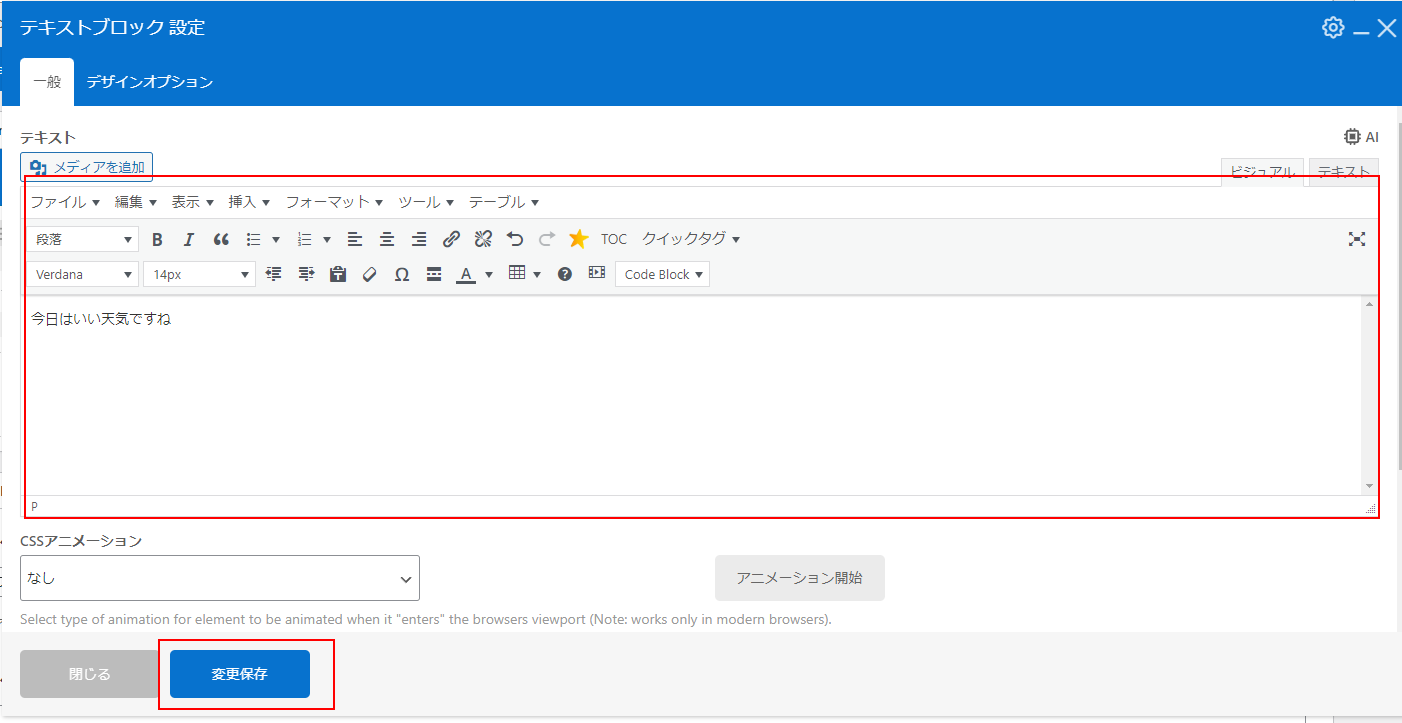Open the Verdana font family dropdown

(83, 274)
